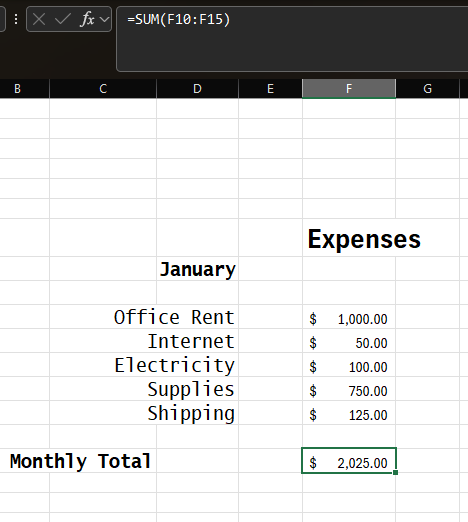
Task: Open the three-dot name box options handle
Action: click(x=16, y=19)
